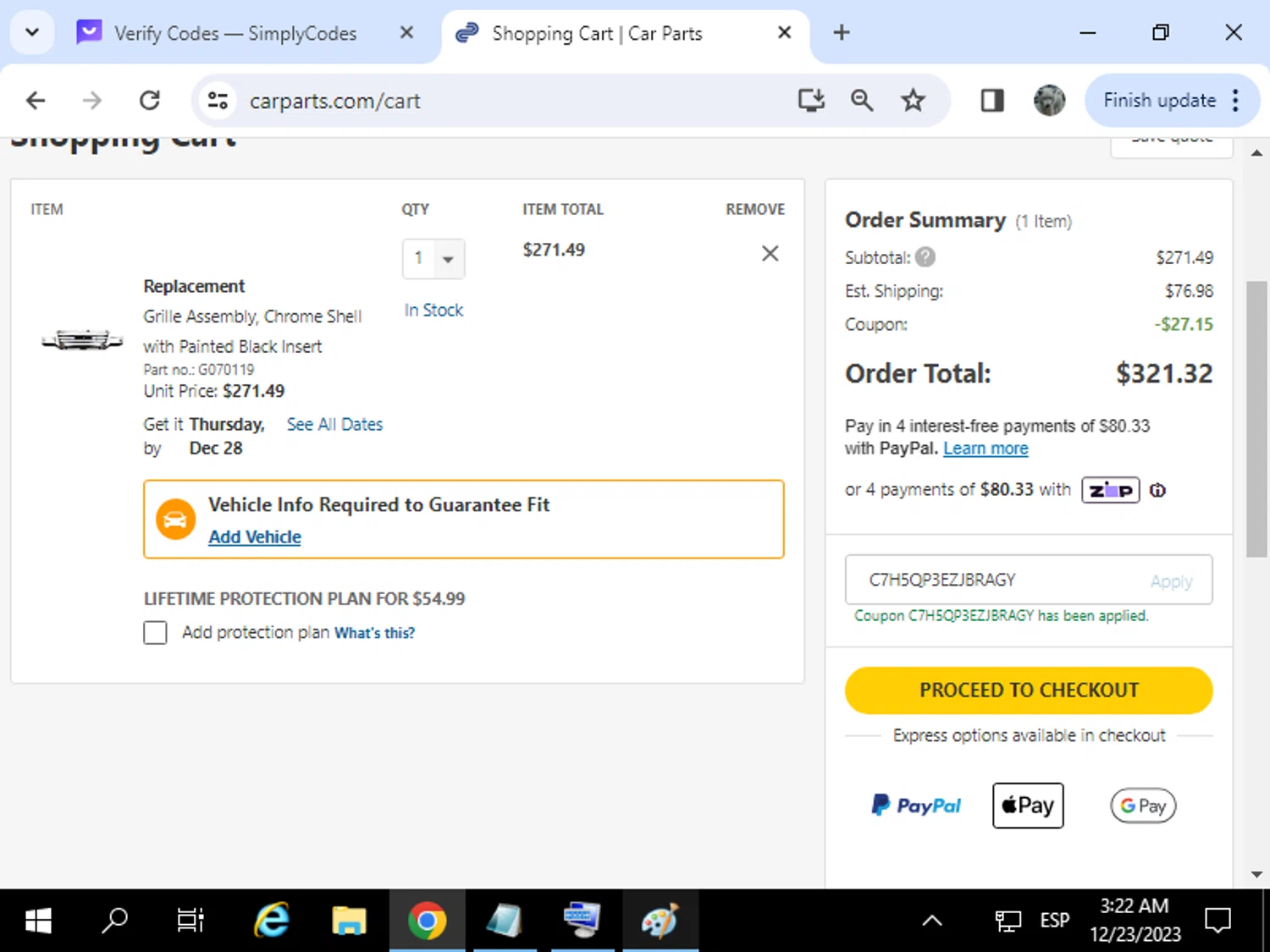Click the grille product thumbnail
The width and height of the screenshot is (1270, 952).
coord(83,339)
